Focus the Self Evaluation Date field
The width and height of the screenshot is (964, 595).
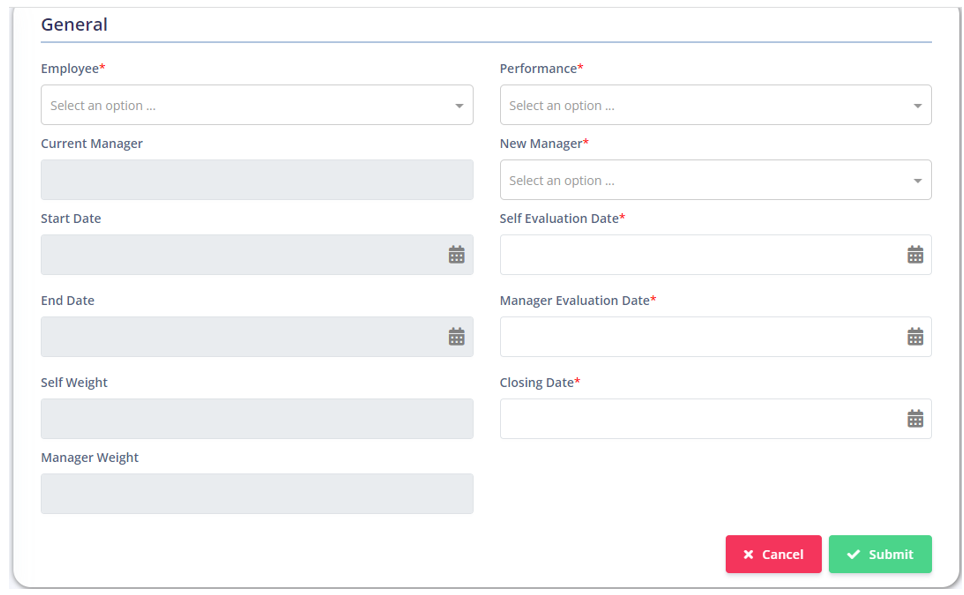pos(716,254)
